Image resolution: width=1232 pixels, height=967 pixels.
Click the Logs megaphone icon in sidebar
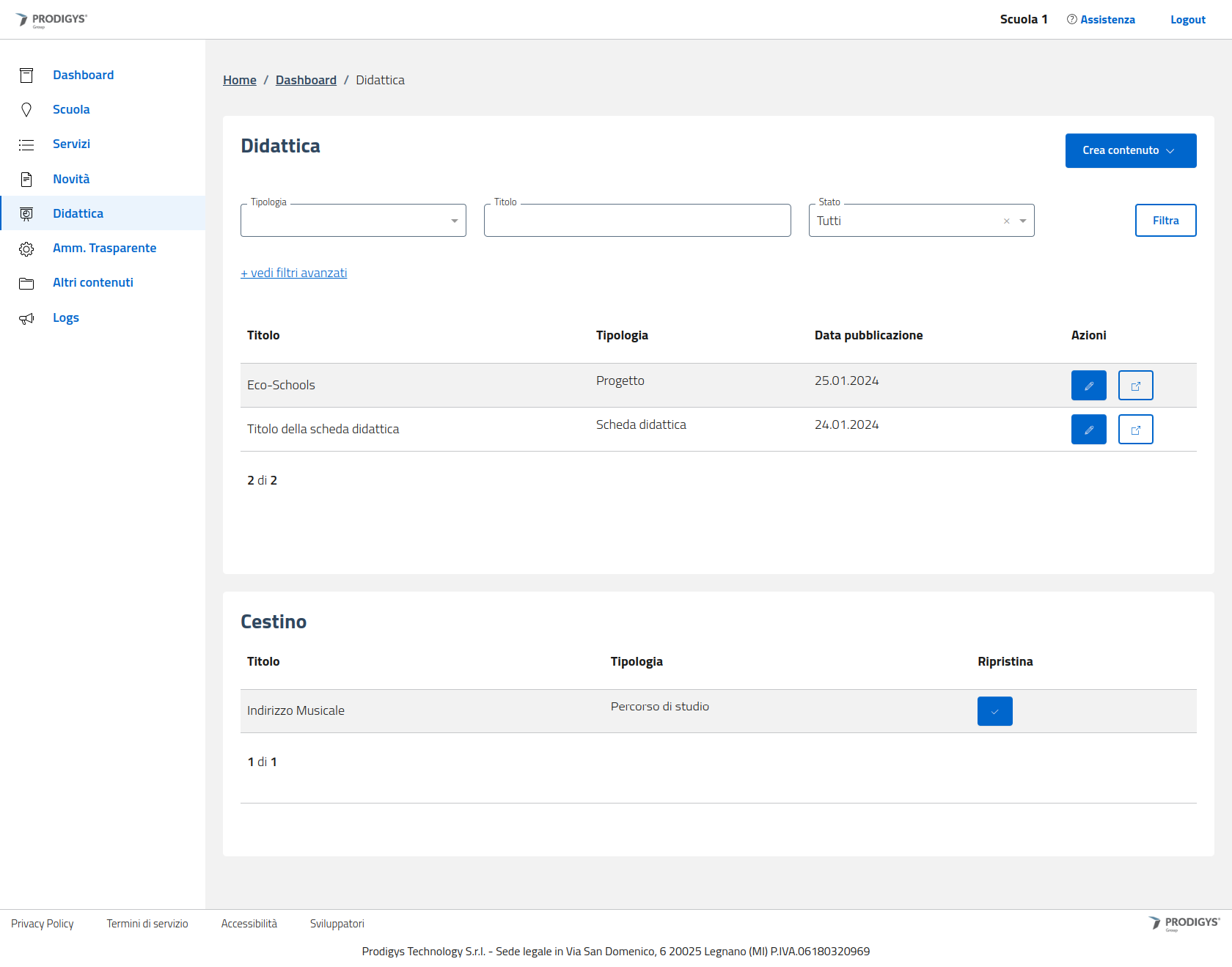pos(26,318)
